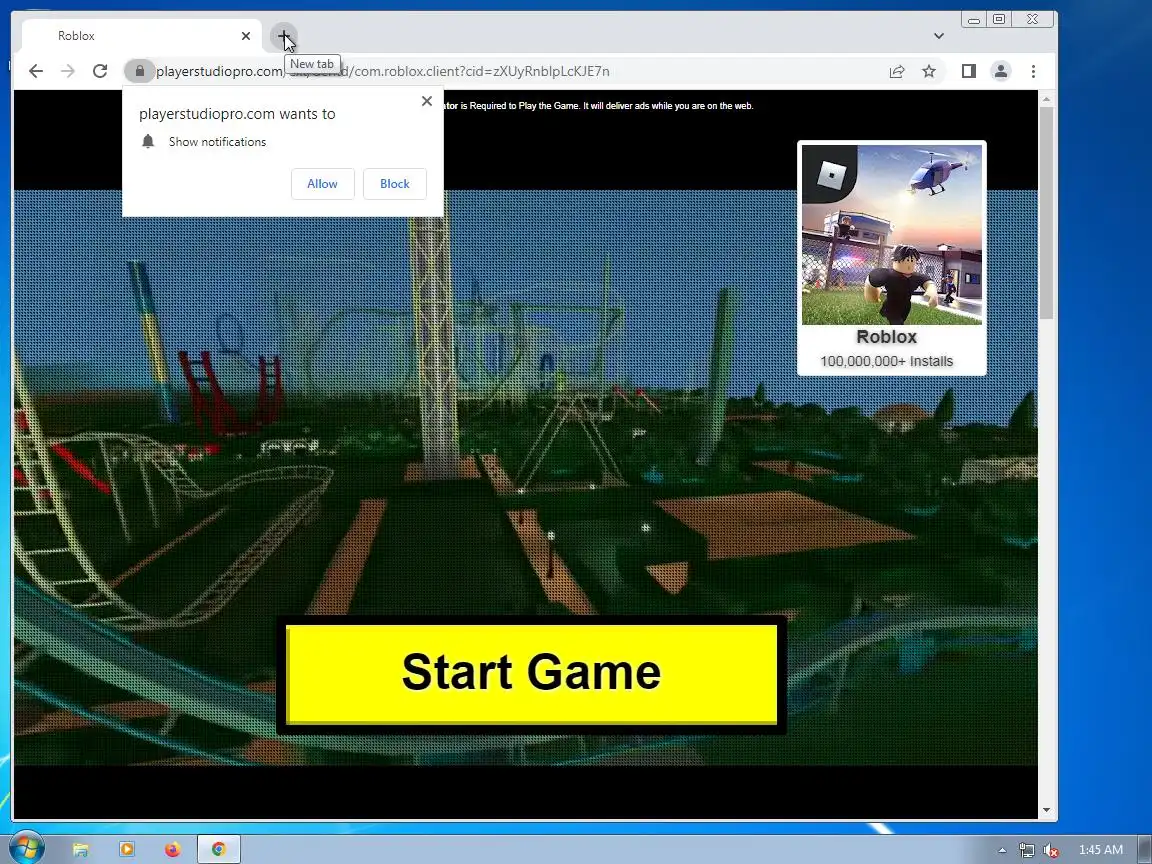Viewport: 1152px width, 864px height.
Task: Click the Chrome taskbar button
Action: [219, 850]
